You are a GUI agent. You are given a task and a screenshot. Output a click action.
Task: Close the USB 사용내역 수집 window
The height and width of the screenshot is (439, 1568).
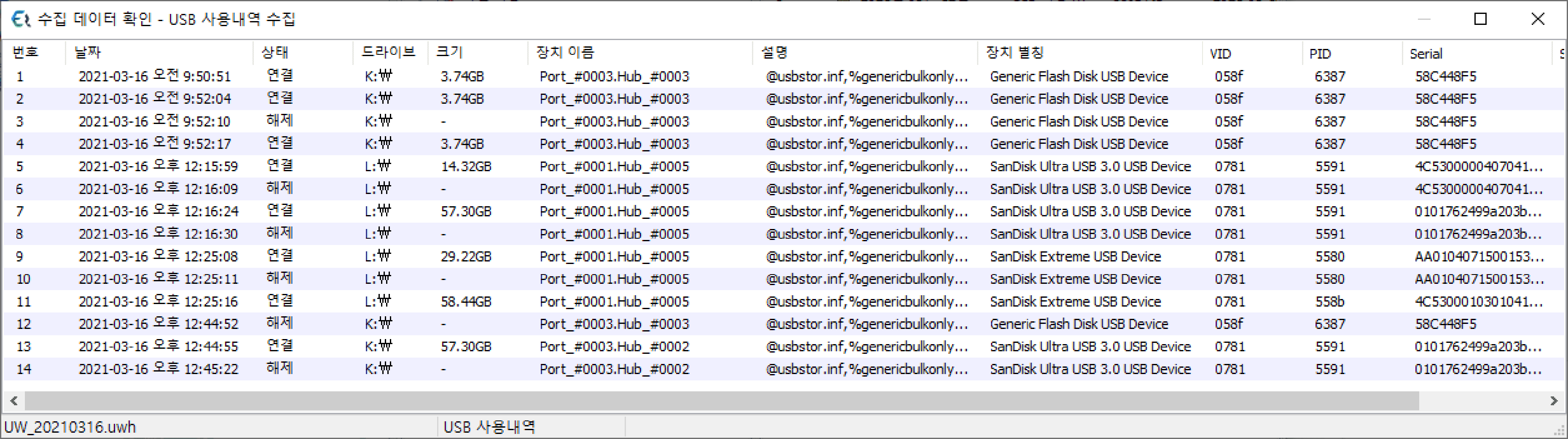1538,19
